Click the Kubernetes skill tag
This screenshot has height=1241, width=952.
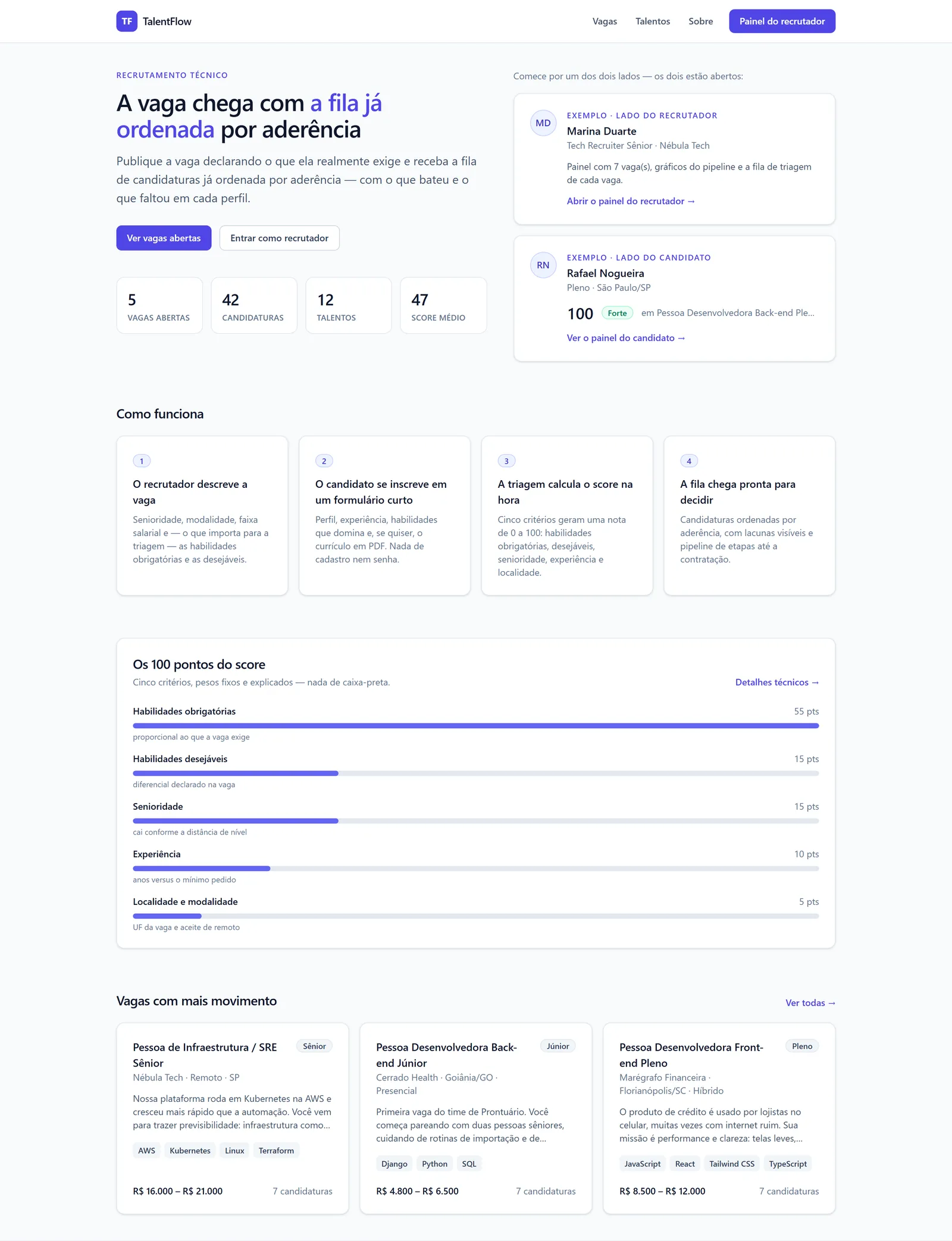coord(190,1151)
